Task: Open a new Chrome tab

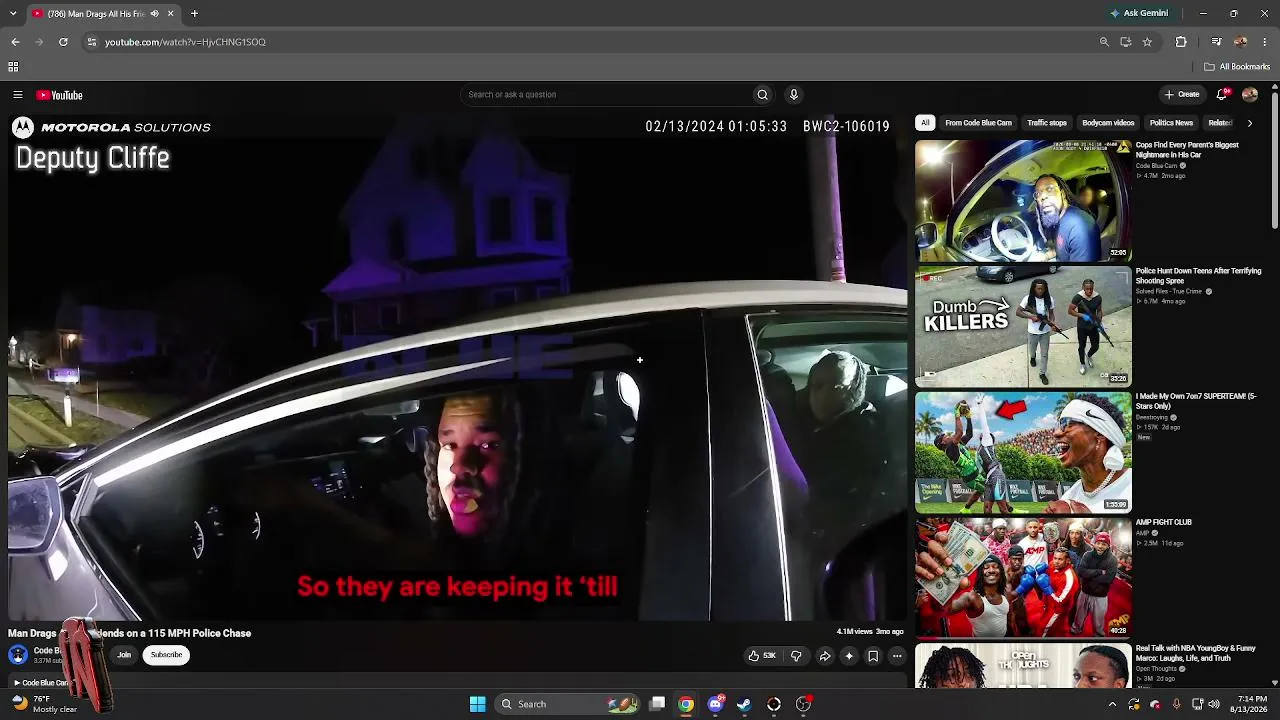Action: pos(194,13)
